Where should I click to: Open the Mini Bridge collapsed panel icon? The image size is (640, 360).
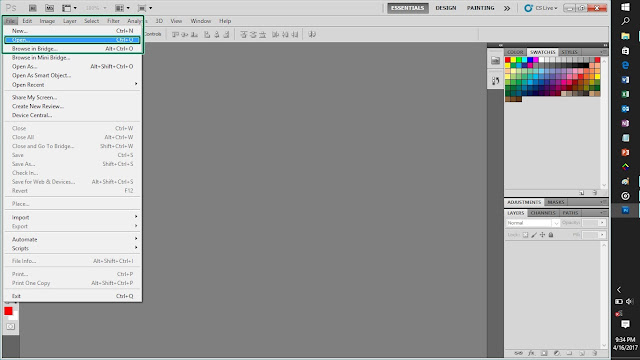click(496, 61)
